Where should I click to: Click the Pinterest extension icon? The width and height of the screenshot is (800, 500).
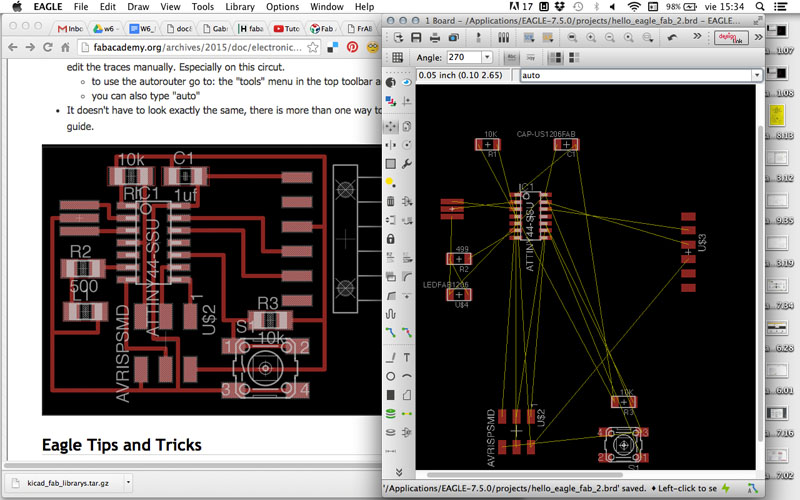(x=353, y=47)
